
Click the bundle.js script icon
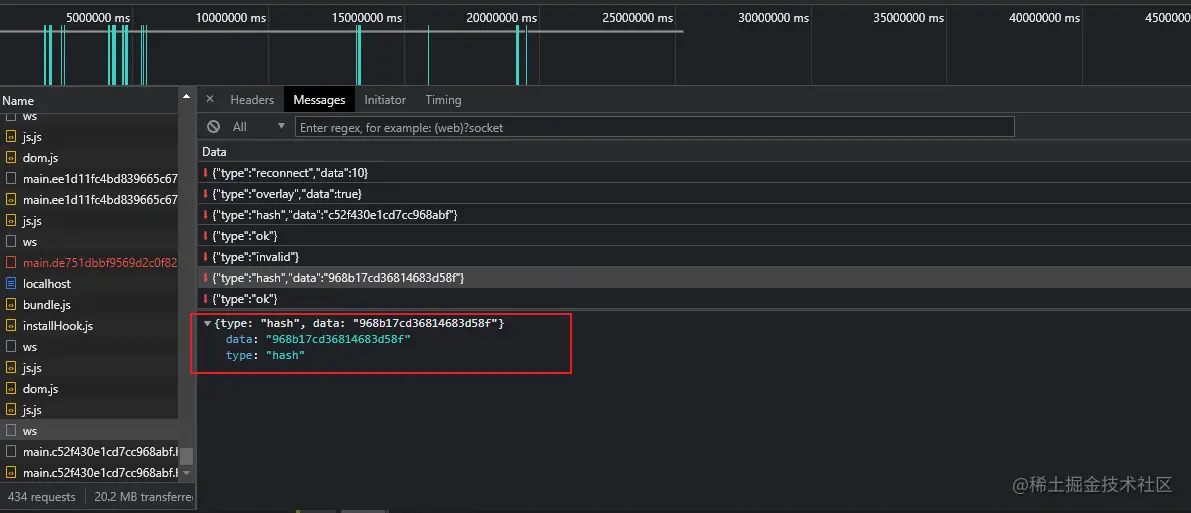point(11,305)
